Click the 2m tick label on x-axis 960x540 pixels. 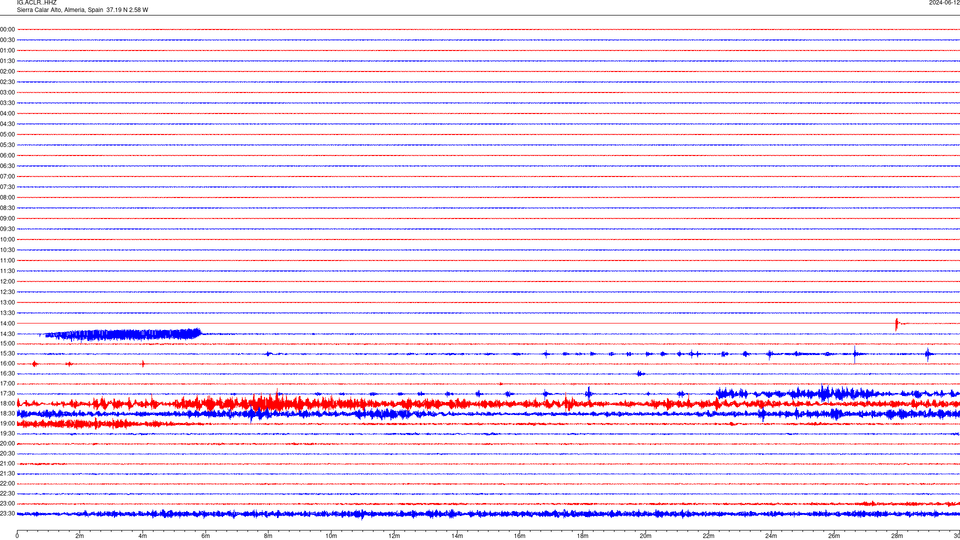(80, 536)
